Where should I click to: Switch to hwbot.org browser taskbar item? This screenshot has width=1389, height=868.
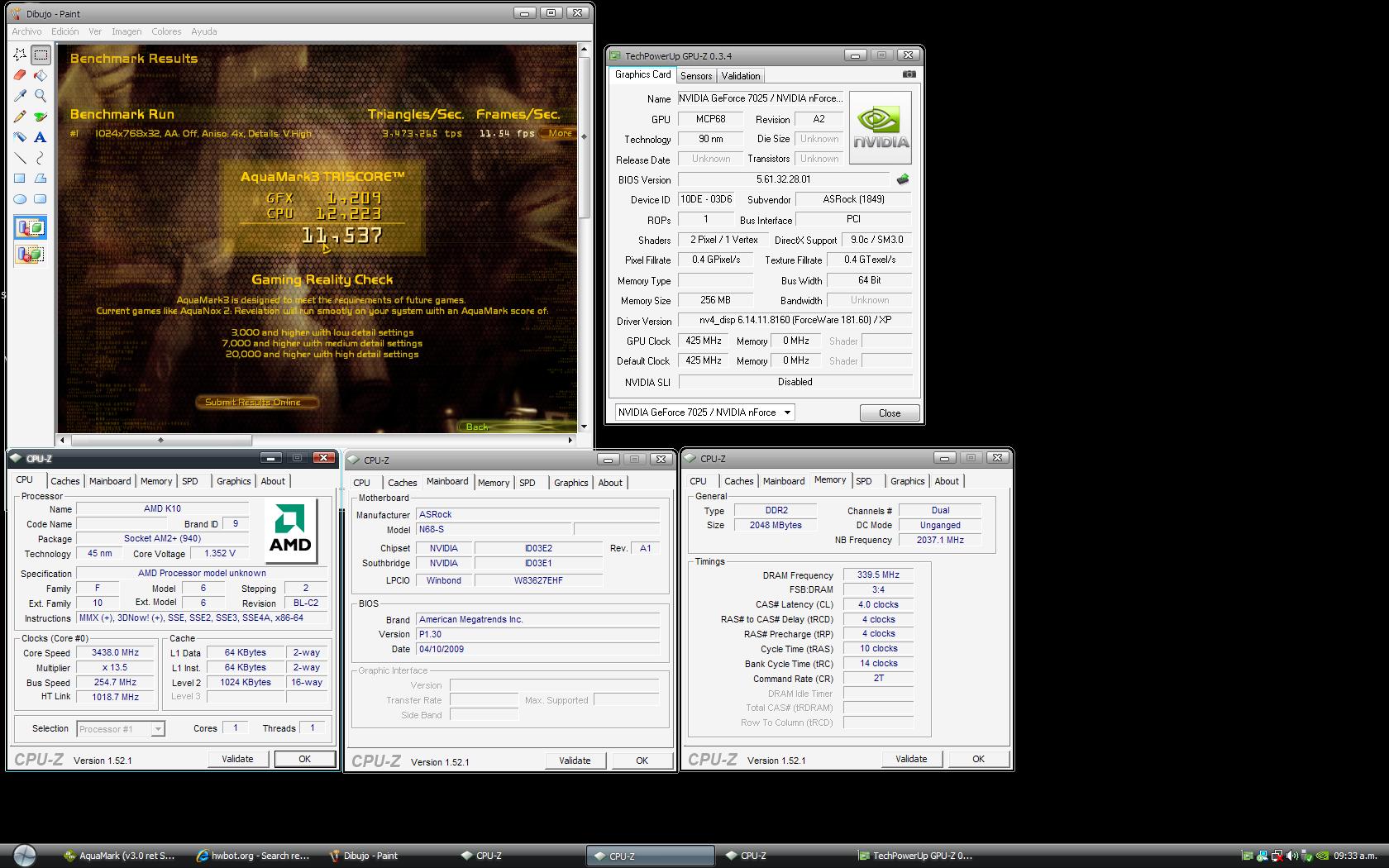[253, 856]
